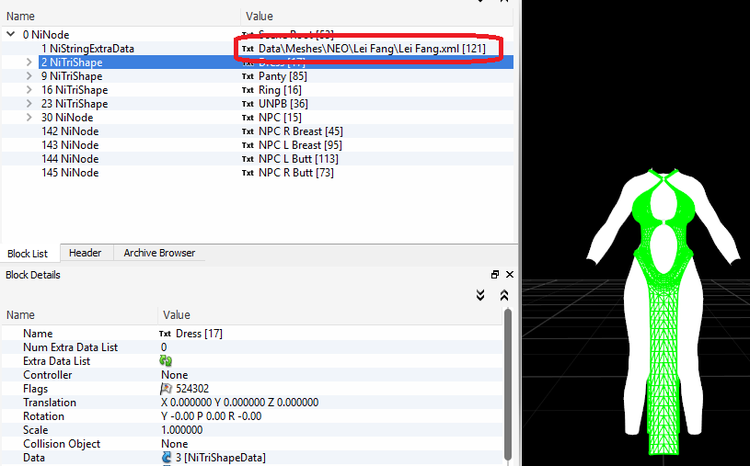Select the 9 NiTriShape block
Viewport: 750px width, 466px height.
72,76
